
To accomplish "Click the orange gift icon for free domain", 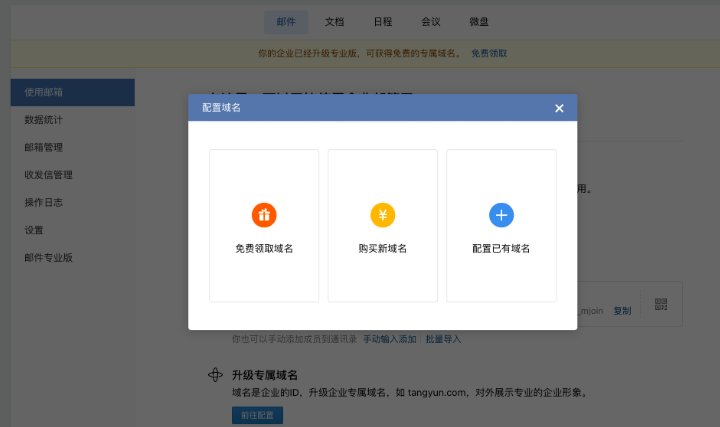I will coord(264,214).
